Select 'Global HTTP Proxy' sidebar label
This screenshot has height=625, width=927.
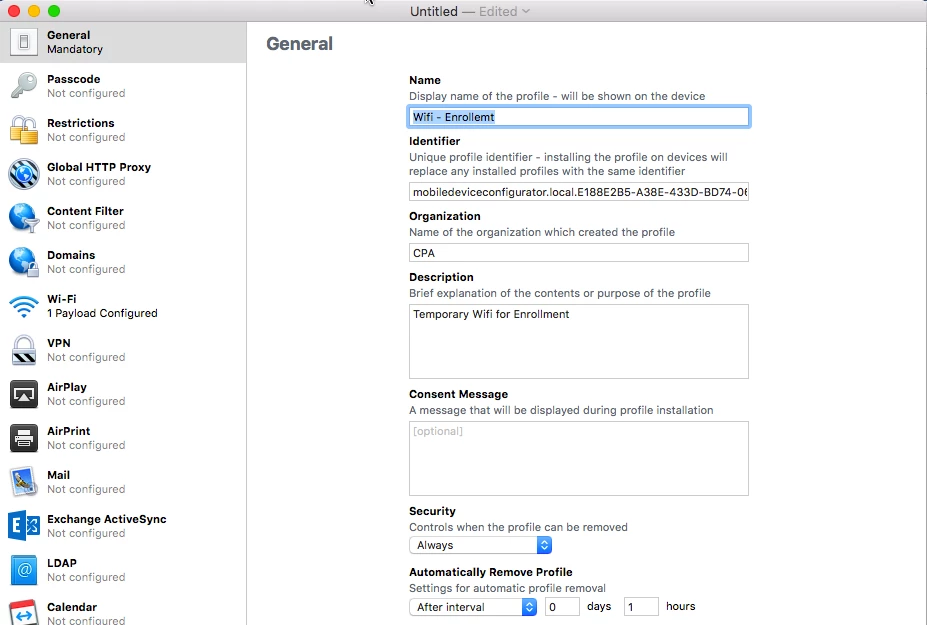(99, 167)
